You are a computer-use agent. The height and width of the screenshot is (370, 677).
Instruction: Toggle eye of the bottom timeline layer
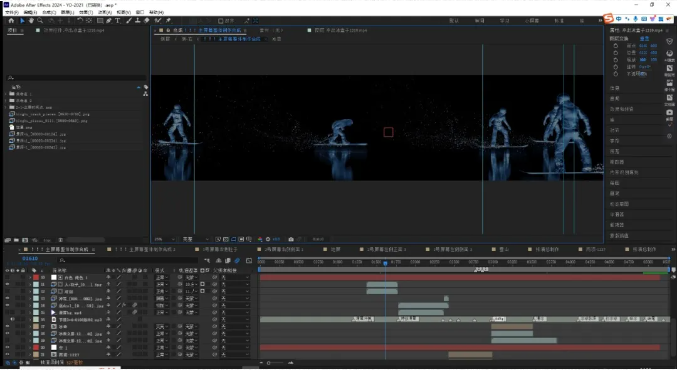point(7,354)
